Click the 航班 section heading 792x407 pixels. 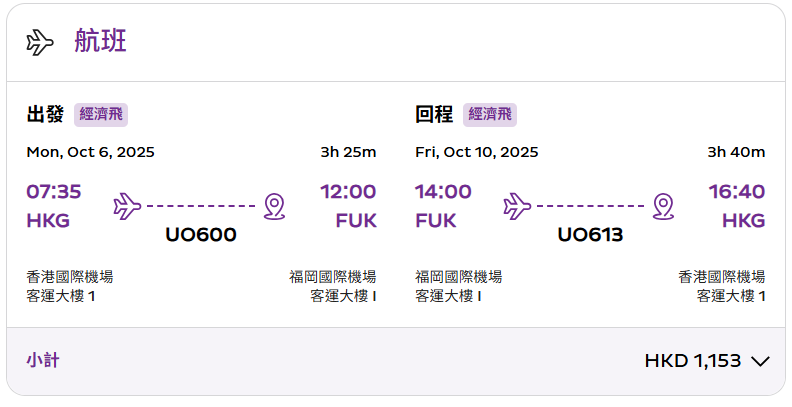click(x=100, y=40)
